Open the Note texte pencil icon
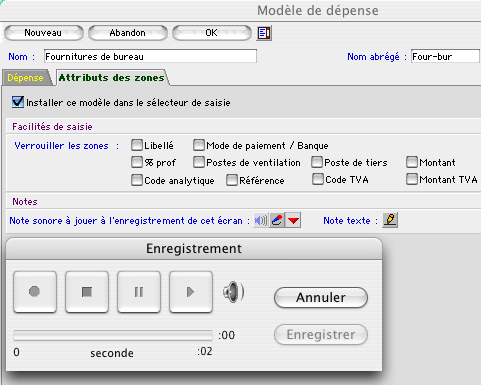481x385 pixels. [390, 220]
